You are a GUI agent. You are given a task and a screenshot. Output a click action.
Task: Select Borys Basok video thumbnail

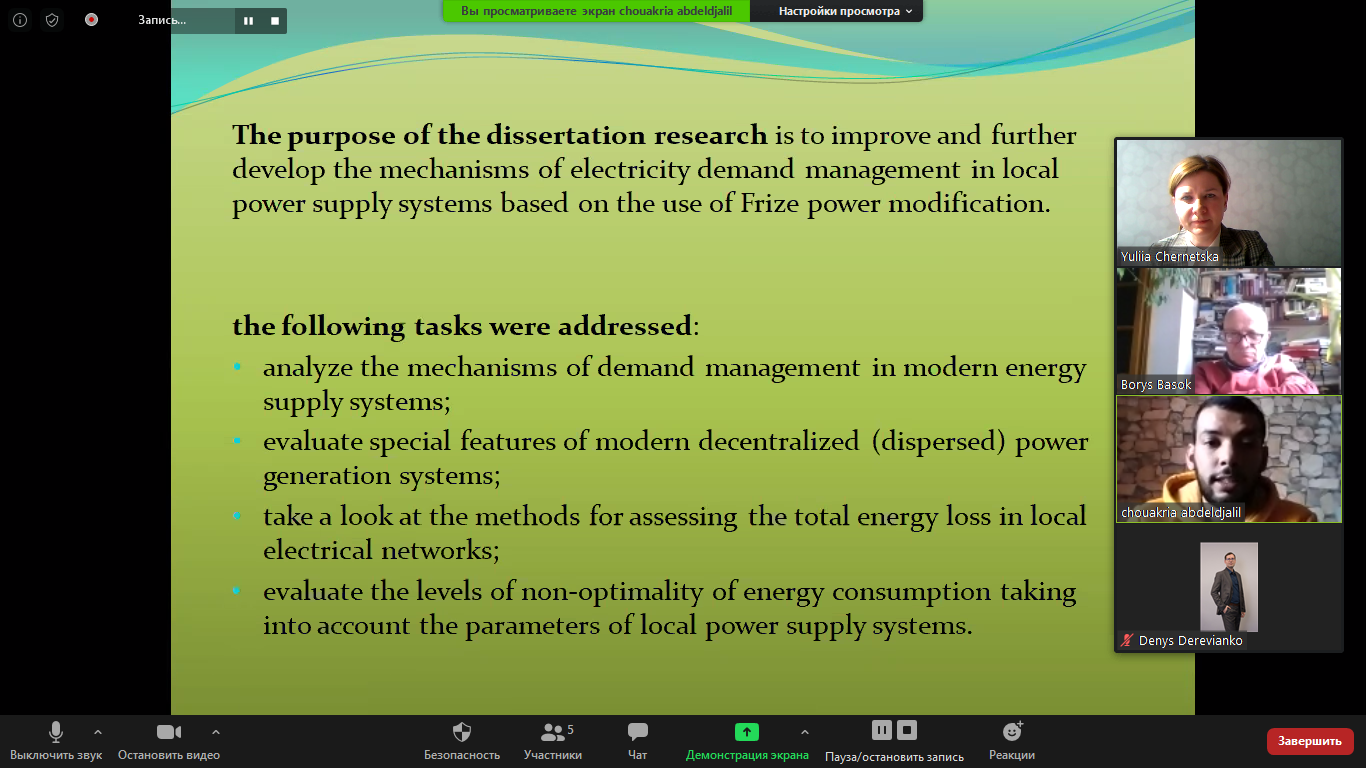coord(1229,331)
